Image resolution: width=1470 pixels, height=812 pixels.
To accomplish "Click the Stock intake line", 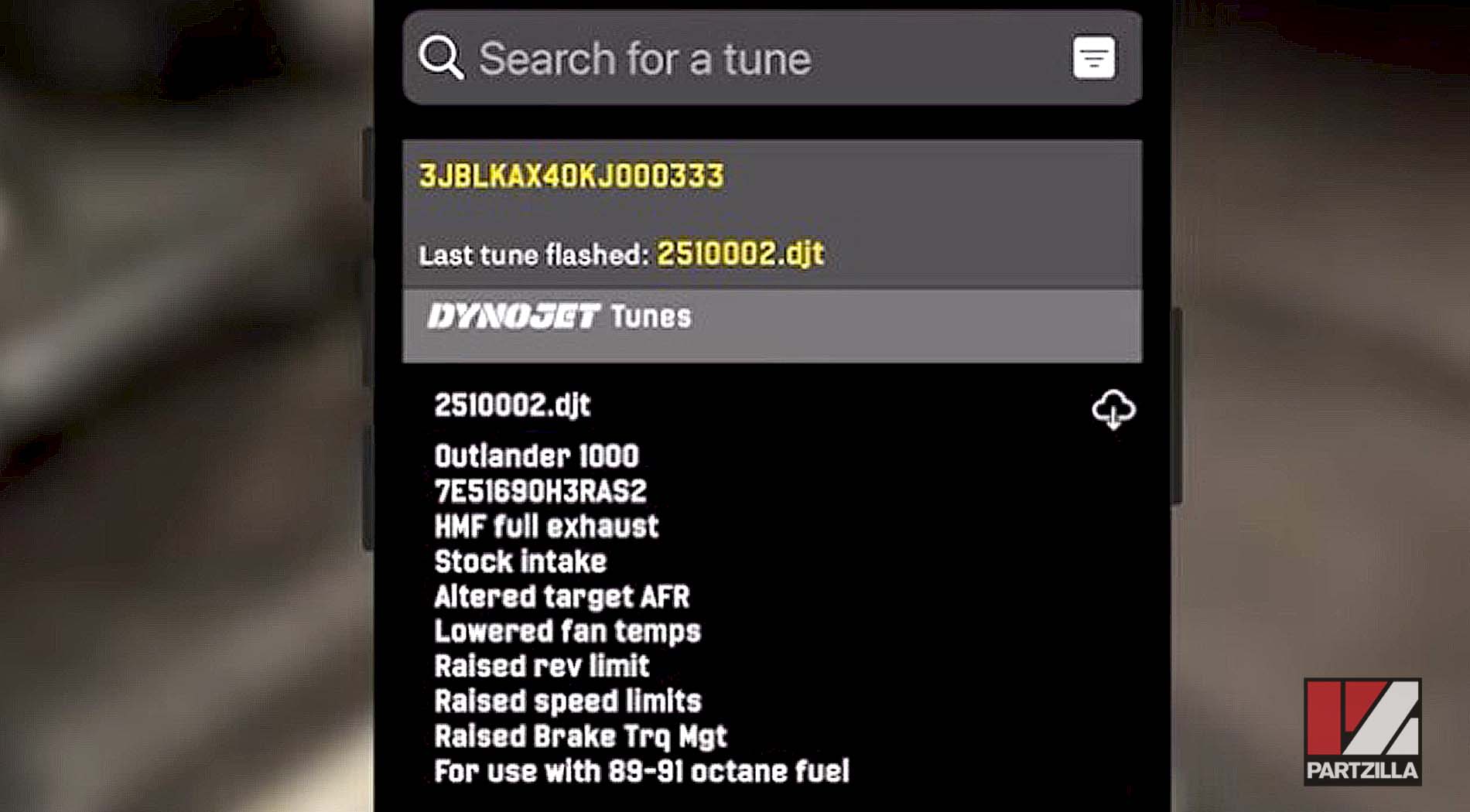I will click(520, 561).
